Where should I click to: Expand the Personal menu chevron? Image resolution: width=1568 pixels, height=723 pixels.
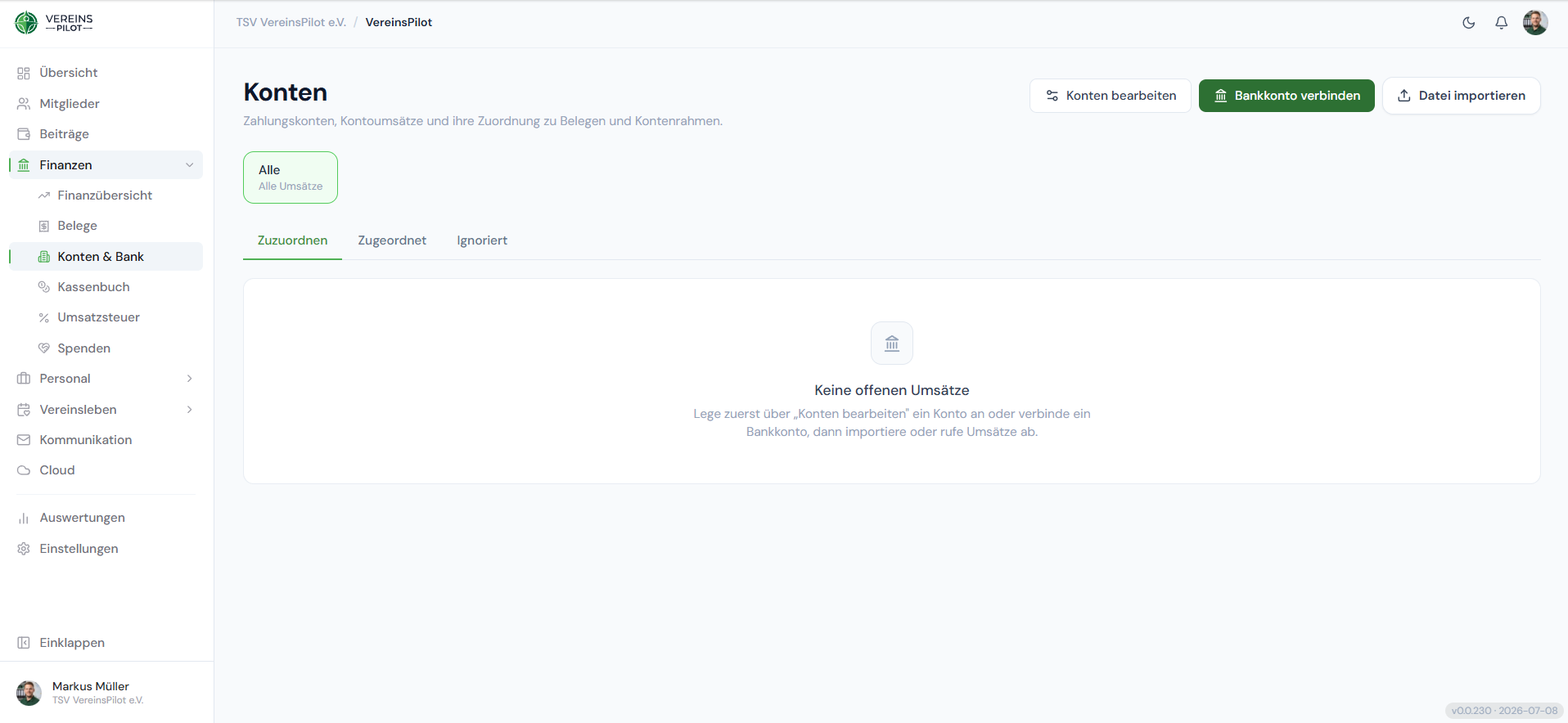[190, 379]
